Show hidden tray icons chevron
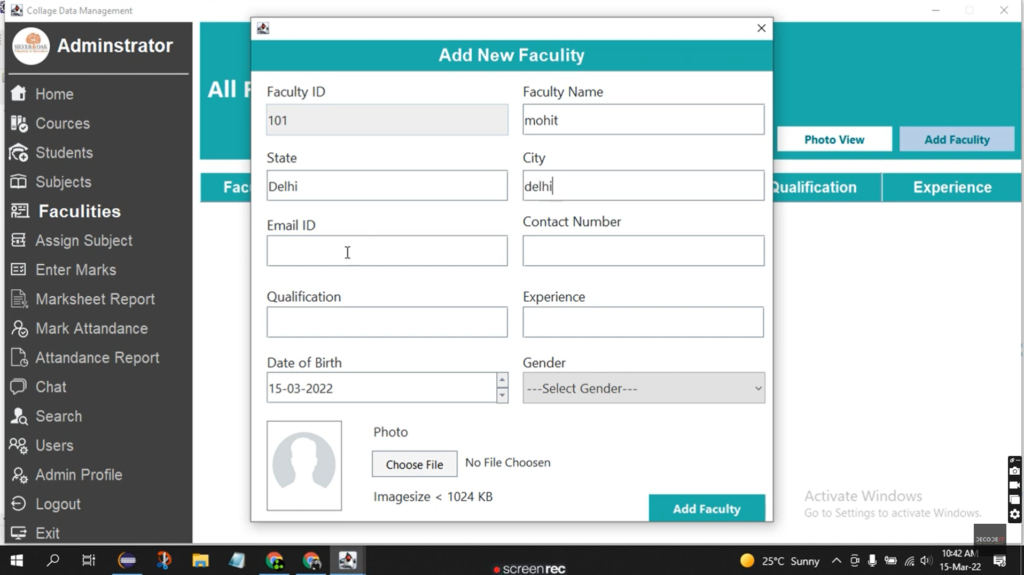The image size is (1024, 575). 837,561
